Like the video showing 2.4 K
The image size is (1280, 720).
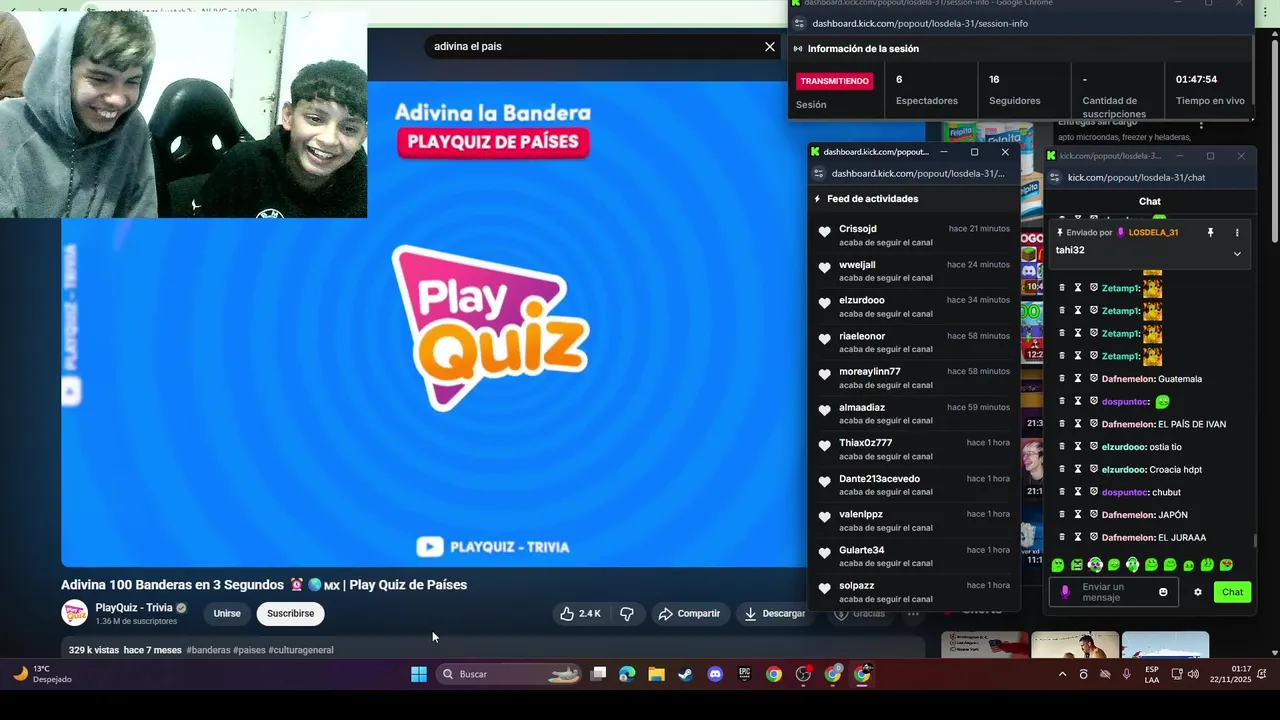tap(581, 614)
